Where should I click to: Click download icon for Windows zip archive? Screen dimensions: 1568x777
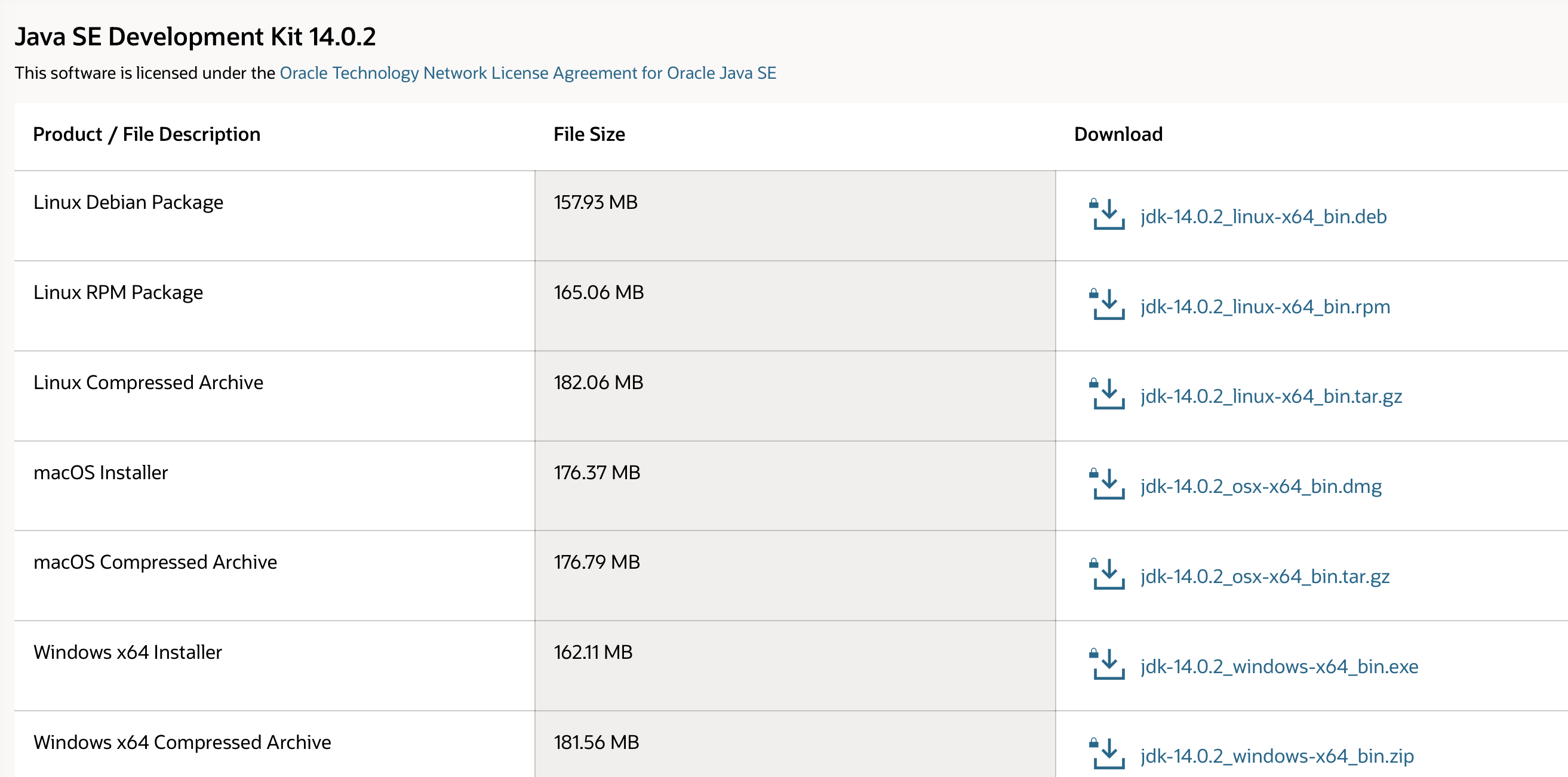tap(1108, 754)
